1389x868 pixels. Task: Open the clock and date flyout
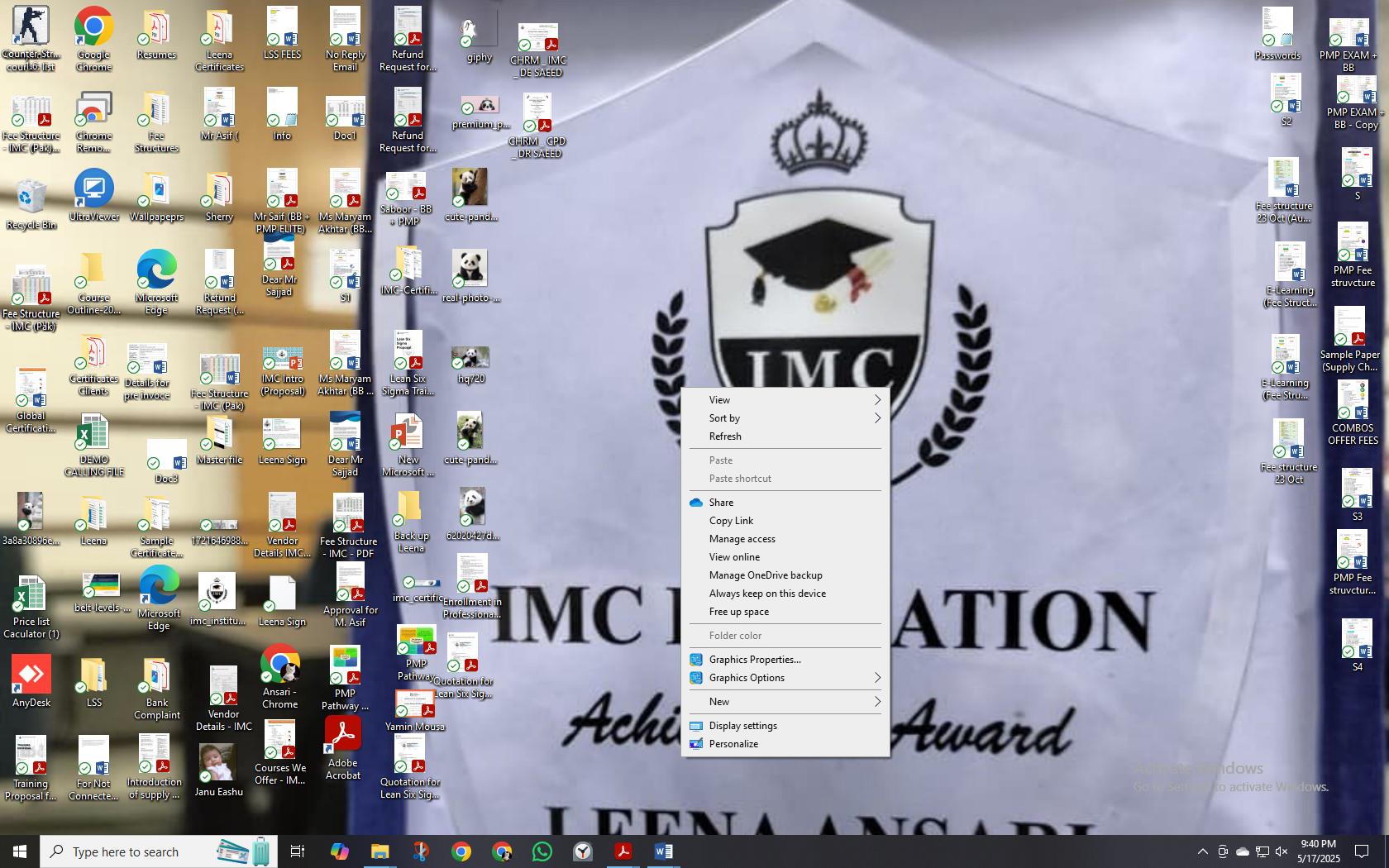pos(1319,851)
